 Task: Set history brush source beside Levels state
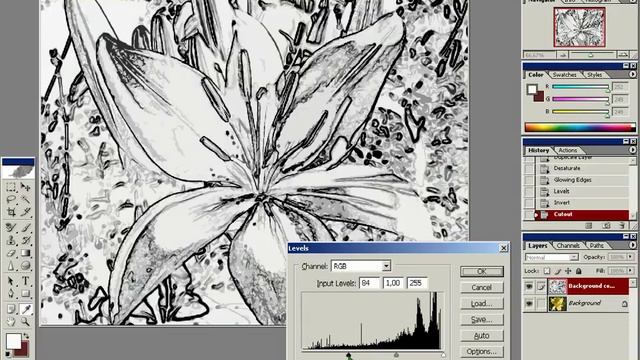click(529, 191)
